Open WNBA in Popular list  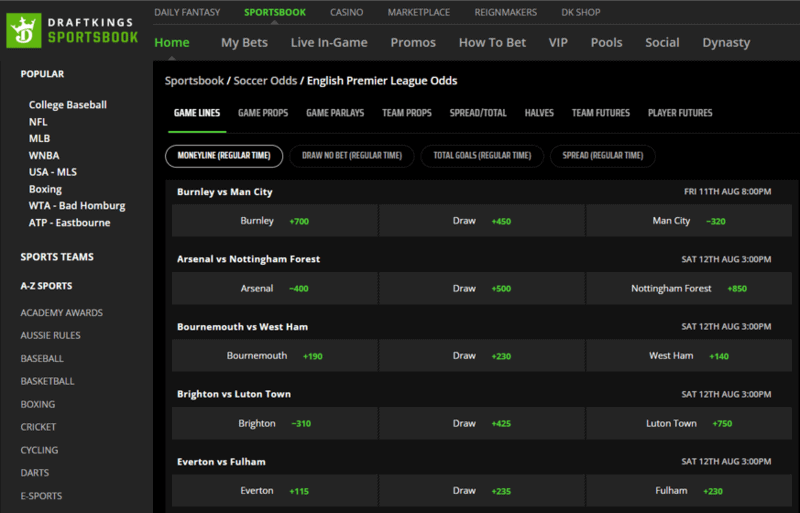(44, 155)
